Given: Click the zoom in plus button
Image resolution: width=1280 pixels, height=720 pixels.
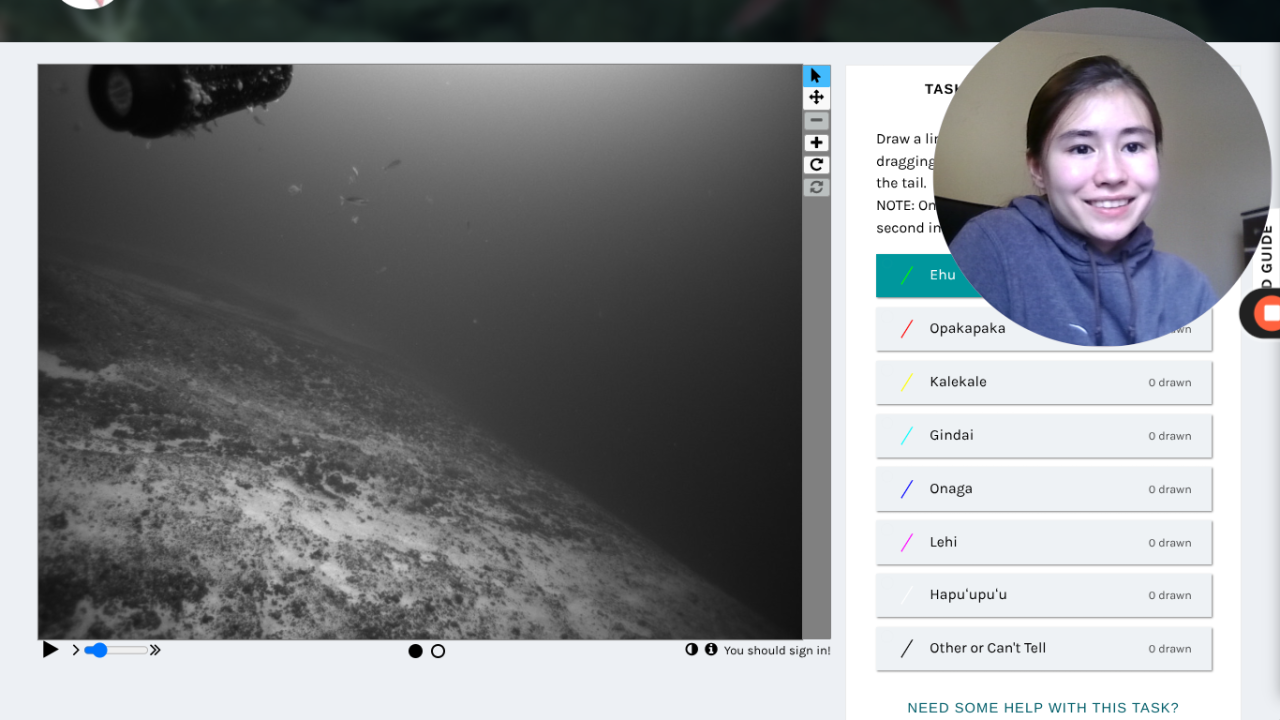Looking at the screenshot, I should (x=816, y=143).
